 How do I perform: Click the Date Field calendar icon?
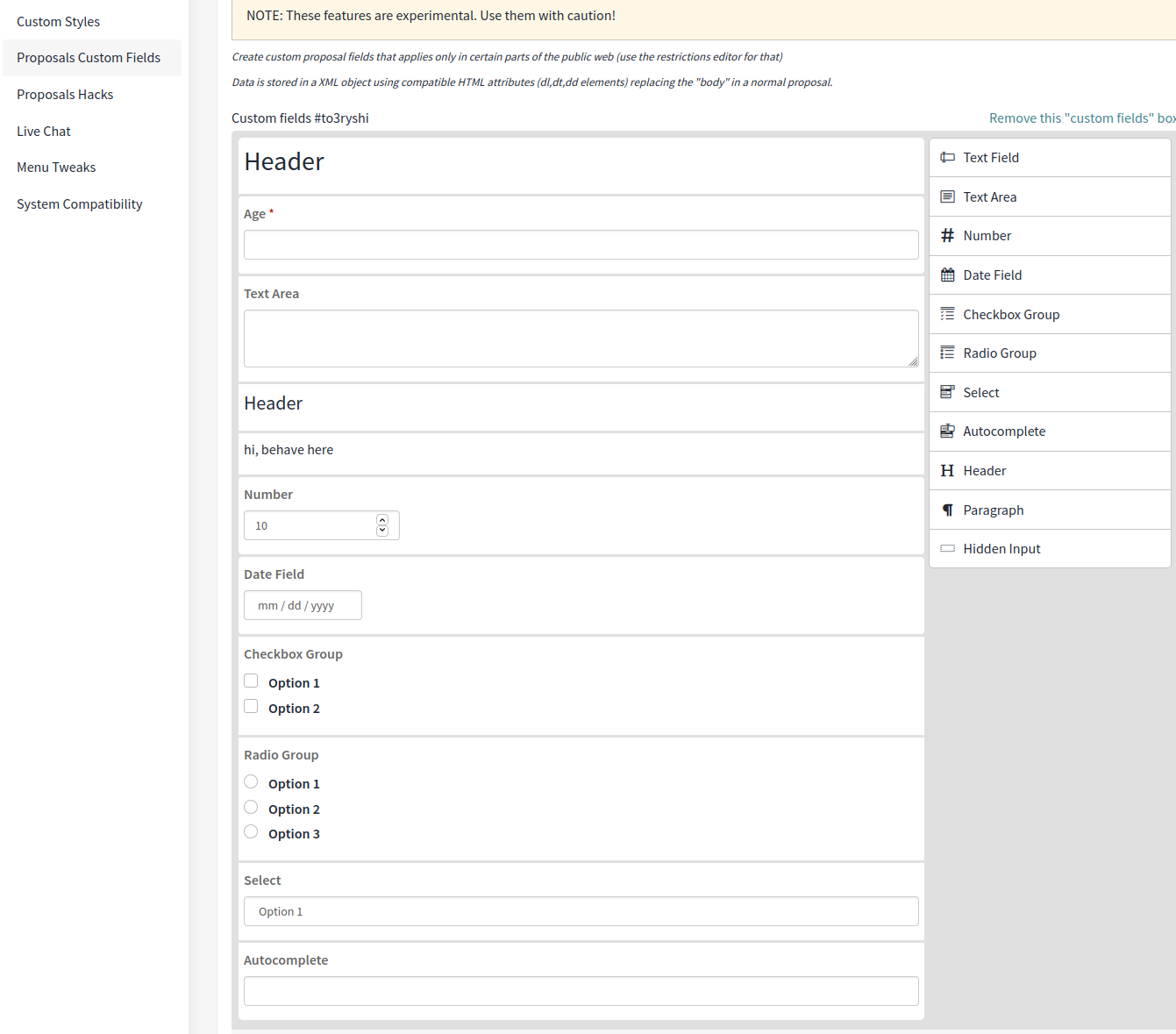click(x=947, y=275)
